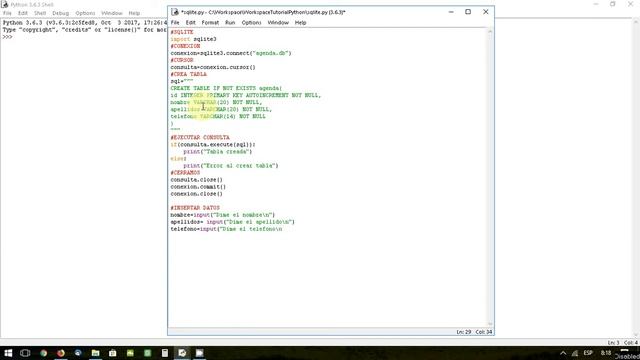Click the print("Tabla creada") line
The width and height of the screenshot is (640, 360).
[218, 151]
